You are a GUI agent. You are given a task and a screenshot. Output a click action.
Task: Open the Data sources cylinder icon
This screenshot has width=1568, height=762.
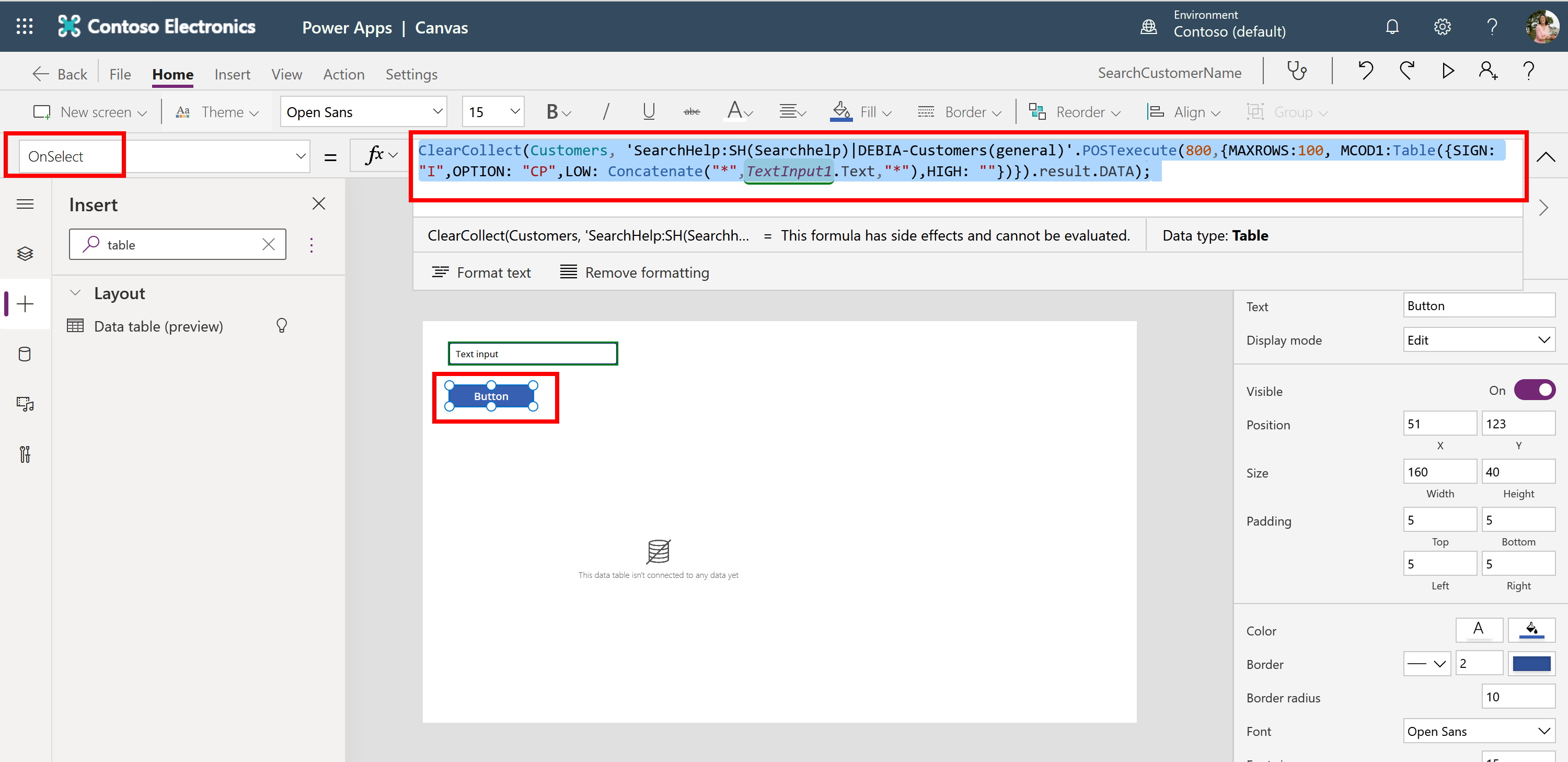(x=25, y=354)
